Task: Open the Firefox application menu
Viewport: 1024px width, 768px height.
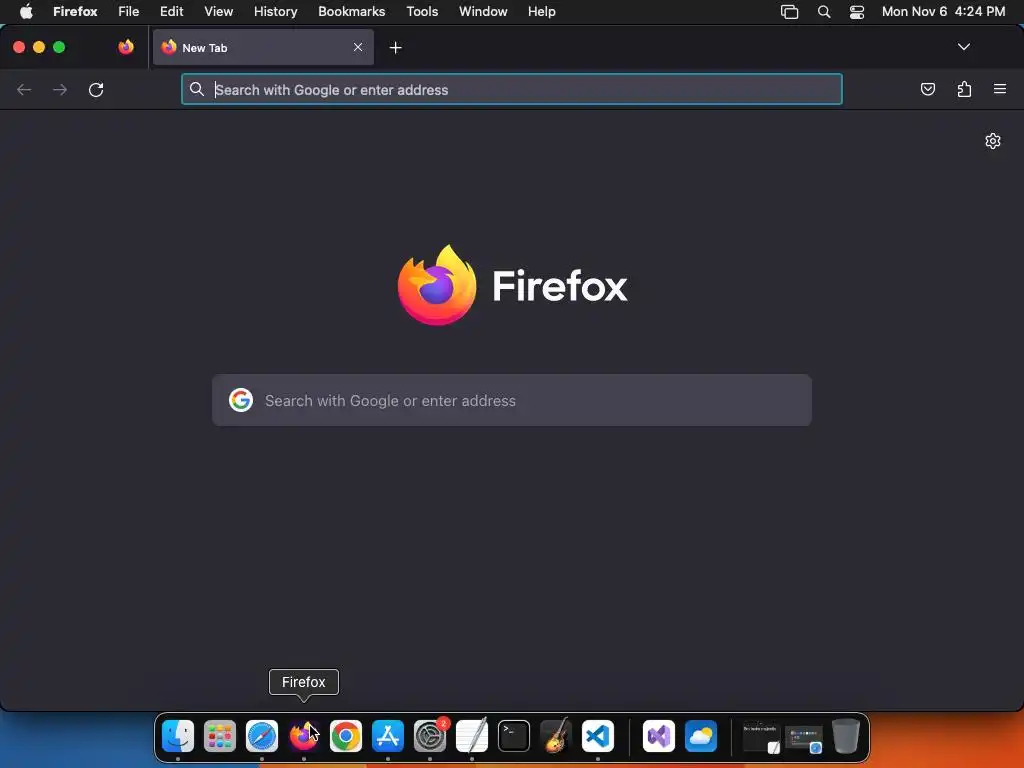Action: pos(75,11)
